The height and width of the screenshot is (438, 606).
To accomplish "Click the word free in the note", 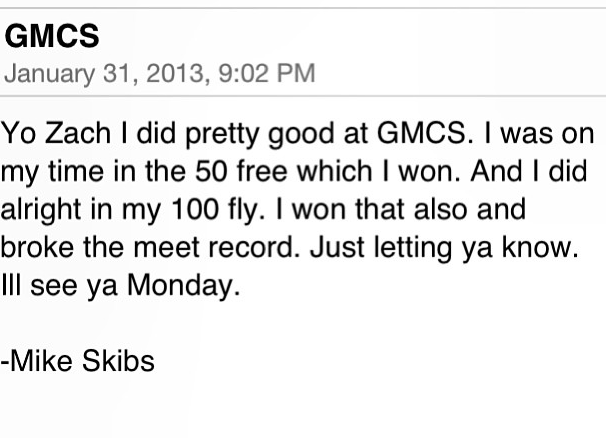I will coord(262,171).
